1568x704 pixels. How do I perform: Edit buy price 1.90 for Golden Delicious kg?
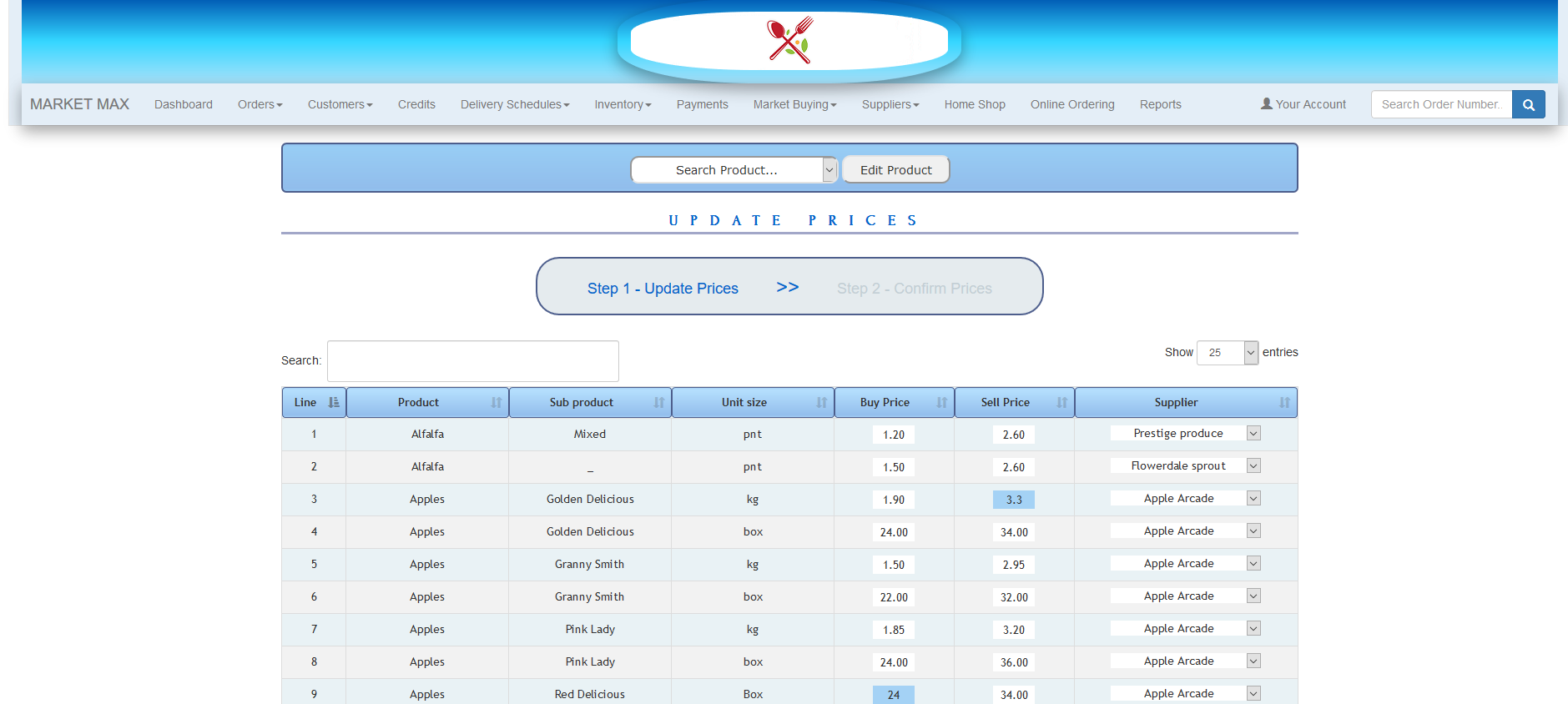[894, 500]
